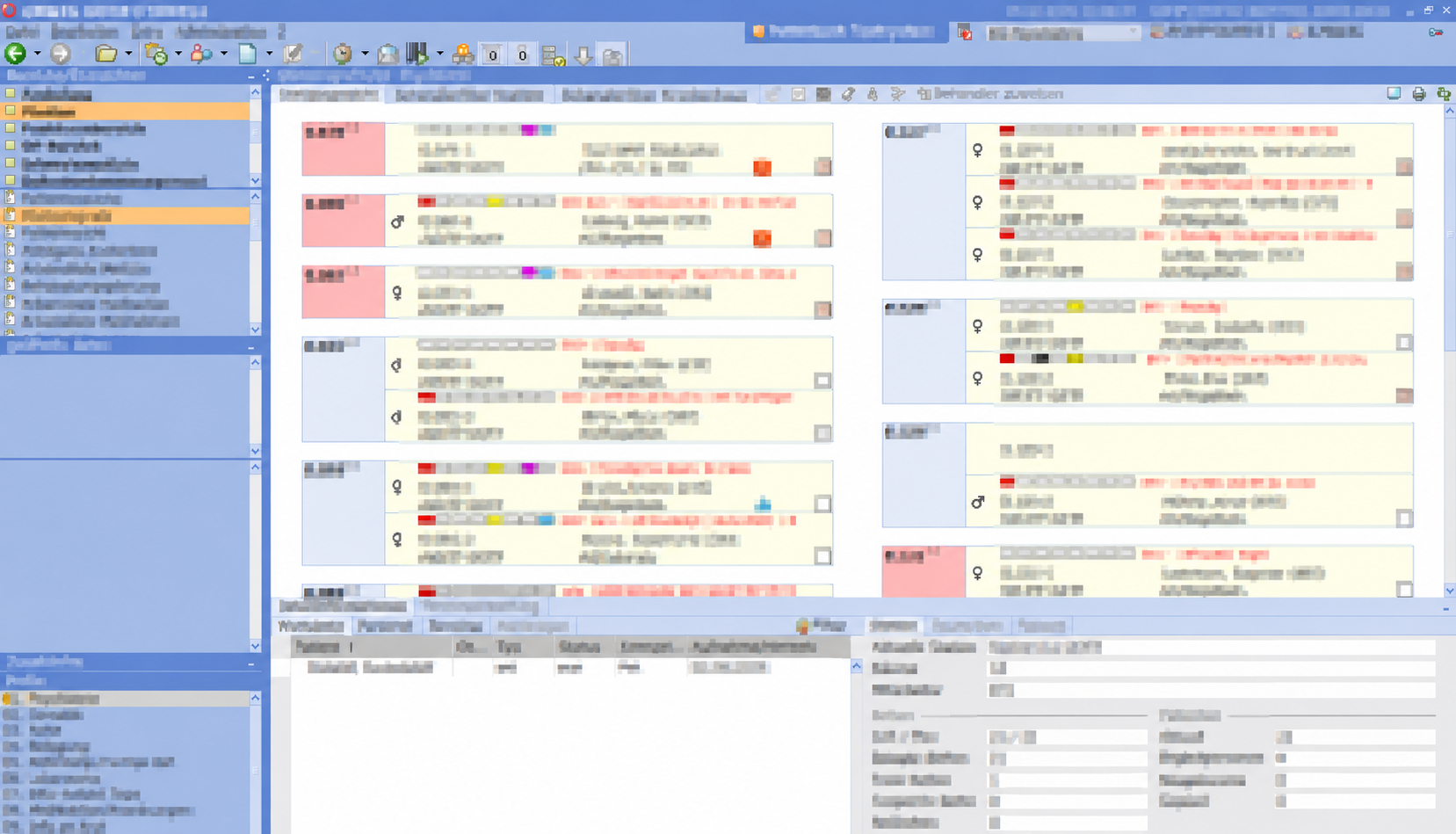The image size is (1456, 834).
Task: Click the Aktuelle Station field in the bottom panel
Action: coord(1211,647)
